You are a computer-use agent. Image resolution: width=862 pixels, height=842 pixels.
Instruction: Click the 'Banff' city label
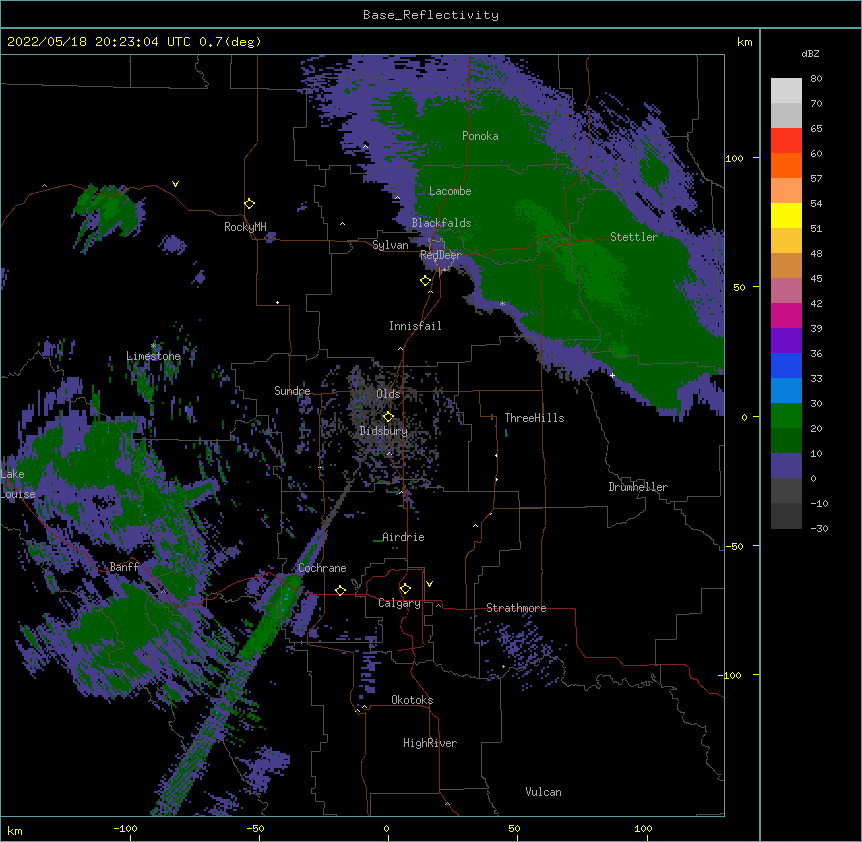click(x=124, y=567)
